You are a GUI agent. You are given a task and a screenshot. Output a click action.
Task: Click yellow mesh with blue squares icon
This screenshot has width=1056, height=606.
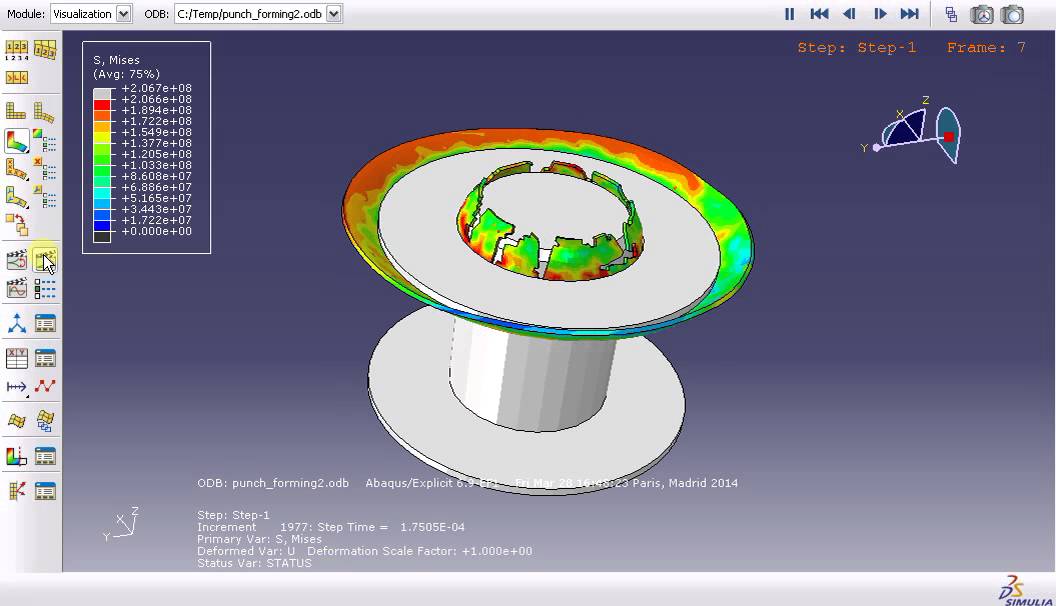pyautogui.click(x=45, y=422)
